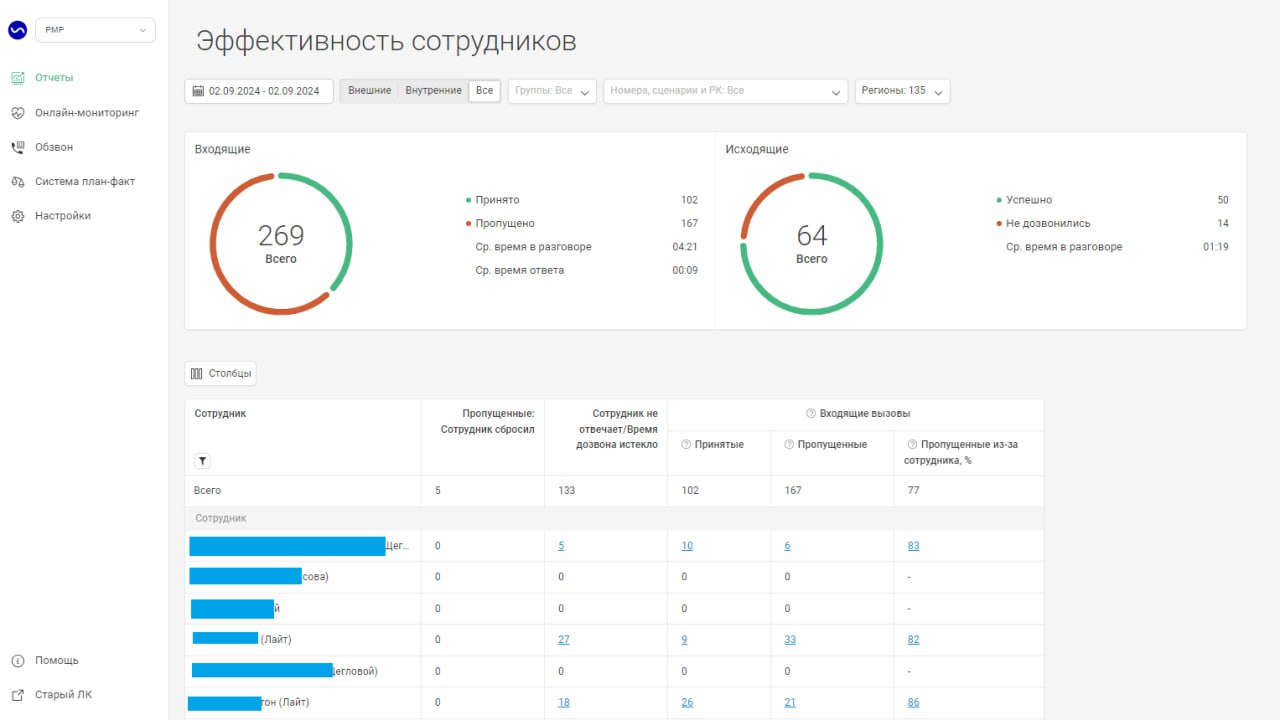Expand the Группы: Все dropdown
The image size is (1280, 720).
click(552, 91)
